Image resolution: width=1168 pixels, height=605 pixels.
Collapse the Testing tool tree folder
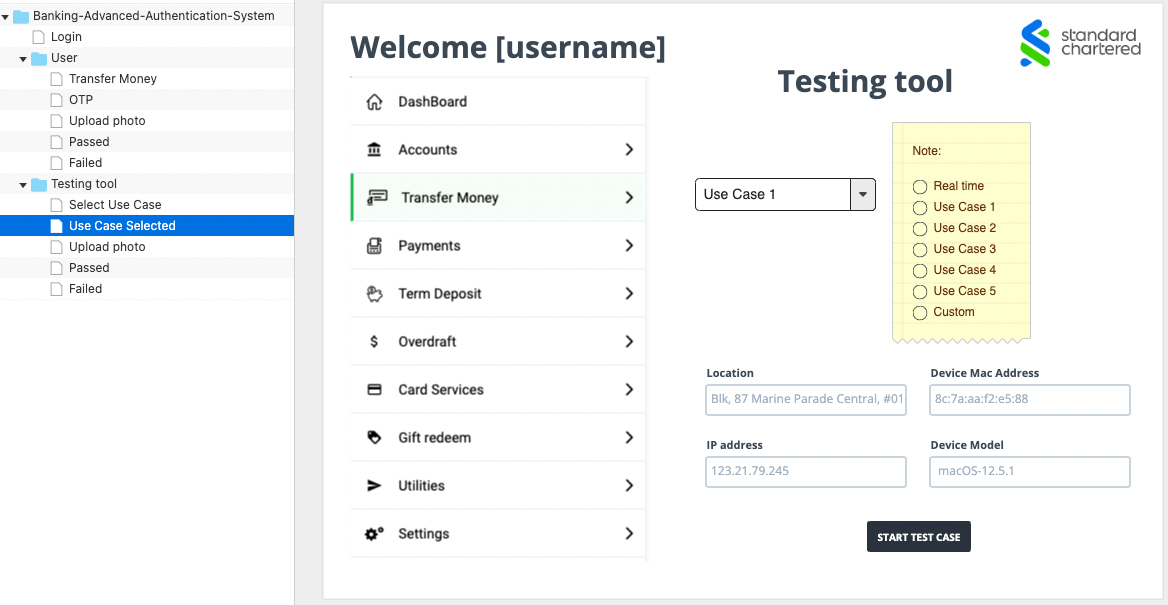(22, 183)
